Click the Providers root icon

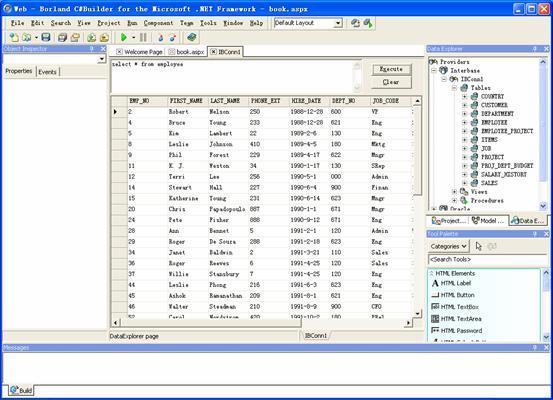(433, 62)
